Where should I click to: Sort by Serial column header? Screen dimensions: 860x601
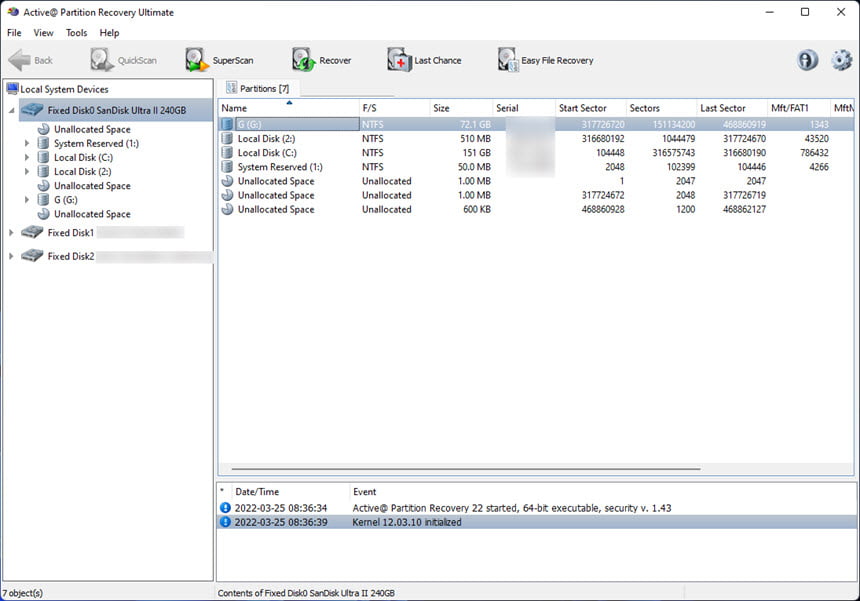click(x=524, y=108)
